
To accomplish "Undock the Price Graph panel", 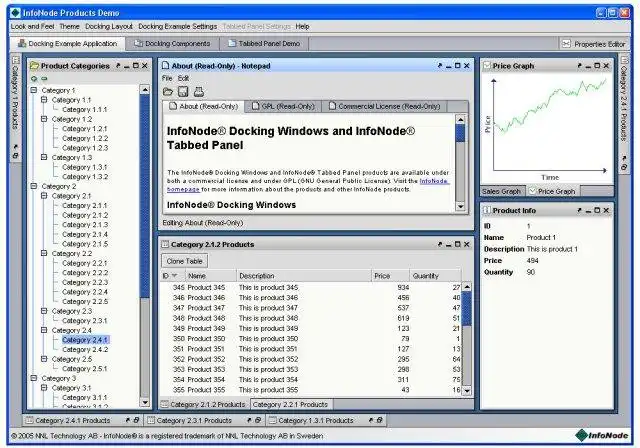I will click(x=579, y=65).
